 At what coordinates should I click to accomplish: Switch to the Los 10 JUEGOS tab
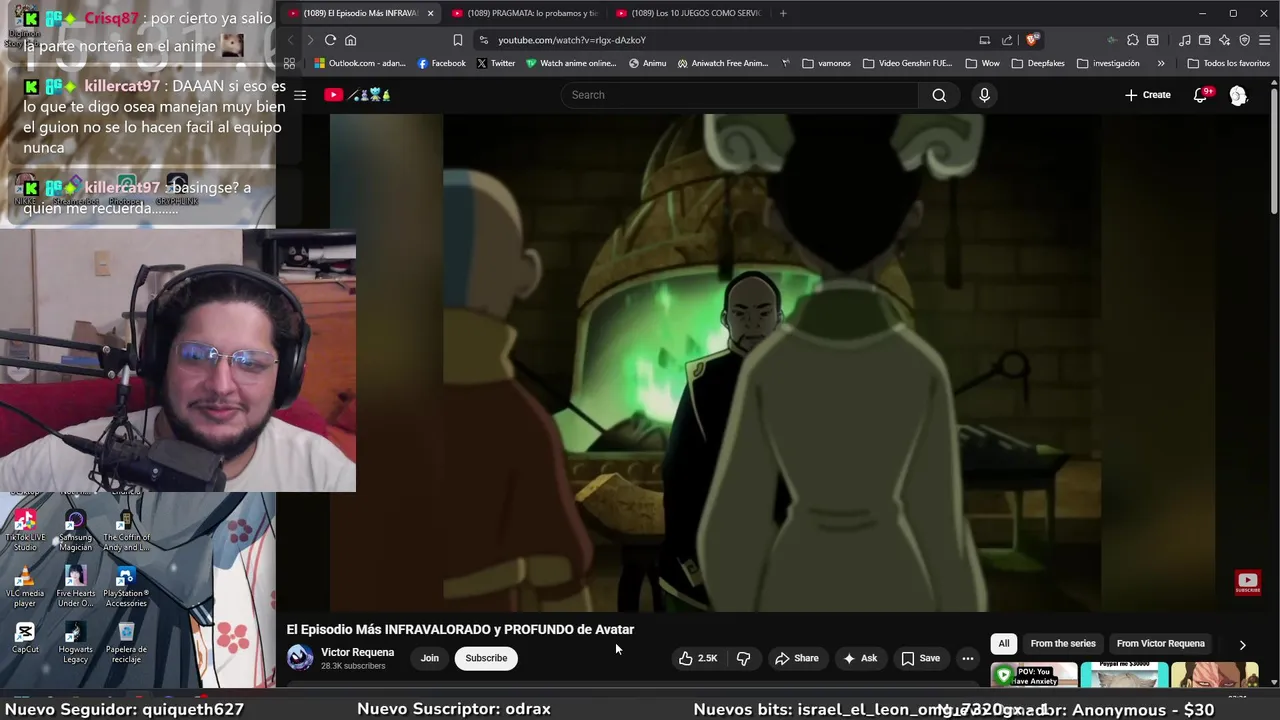[690, 13]
